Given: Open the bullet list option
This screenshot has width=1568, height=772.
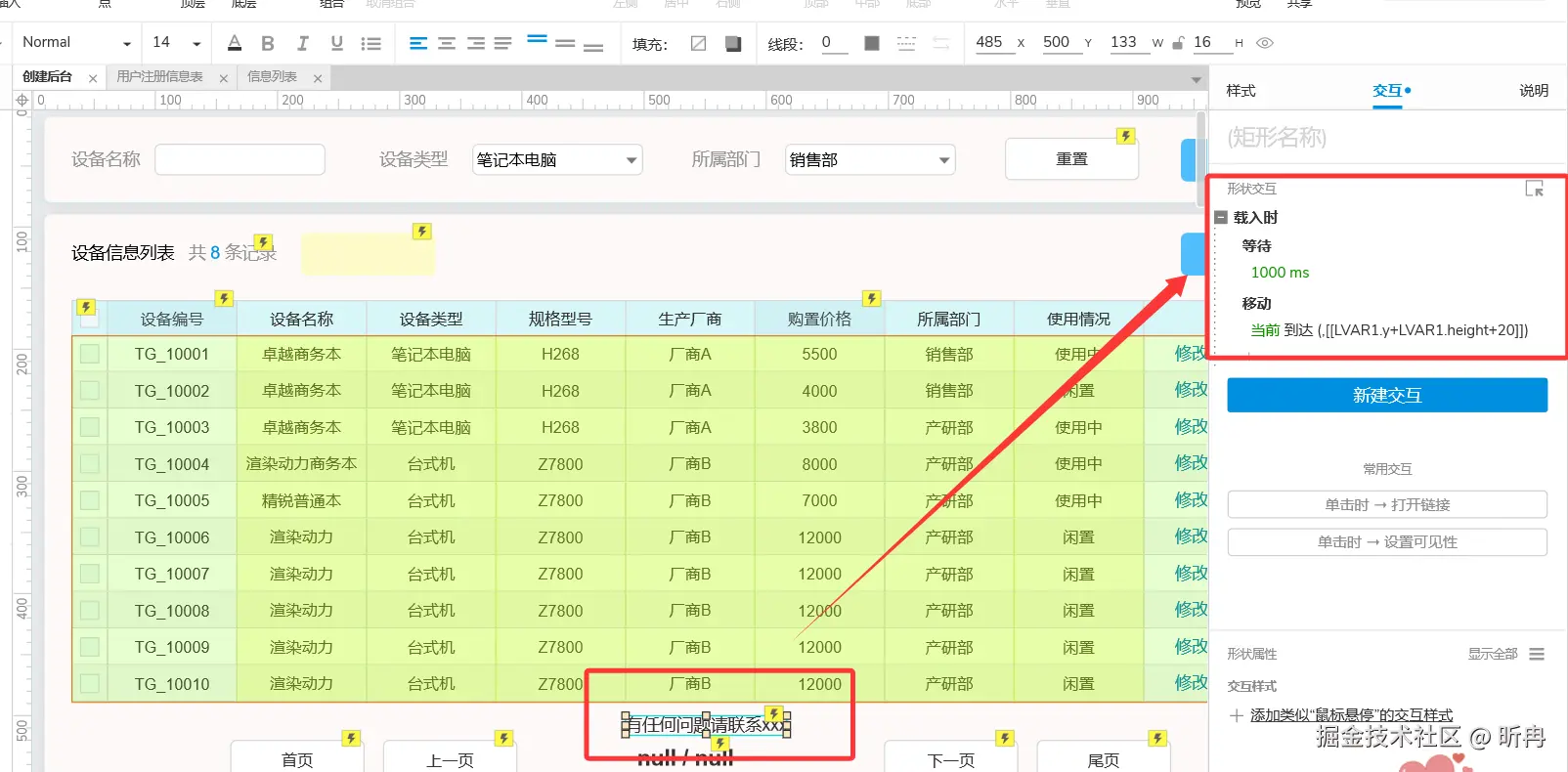Looking at the screenshot, I should click(x=370, y=43).
